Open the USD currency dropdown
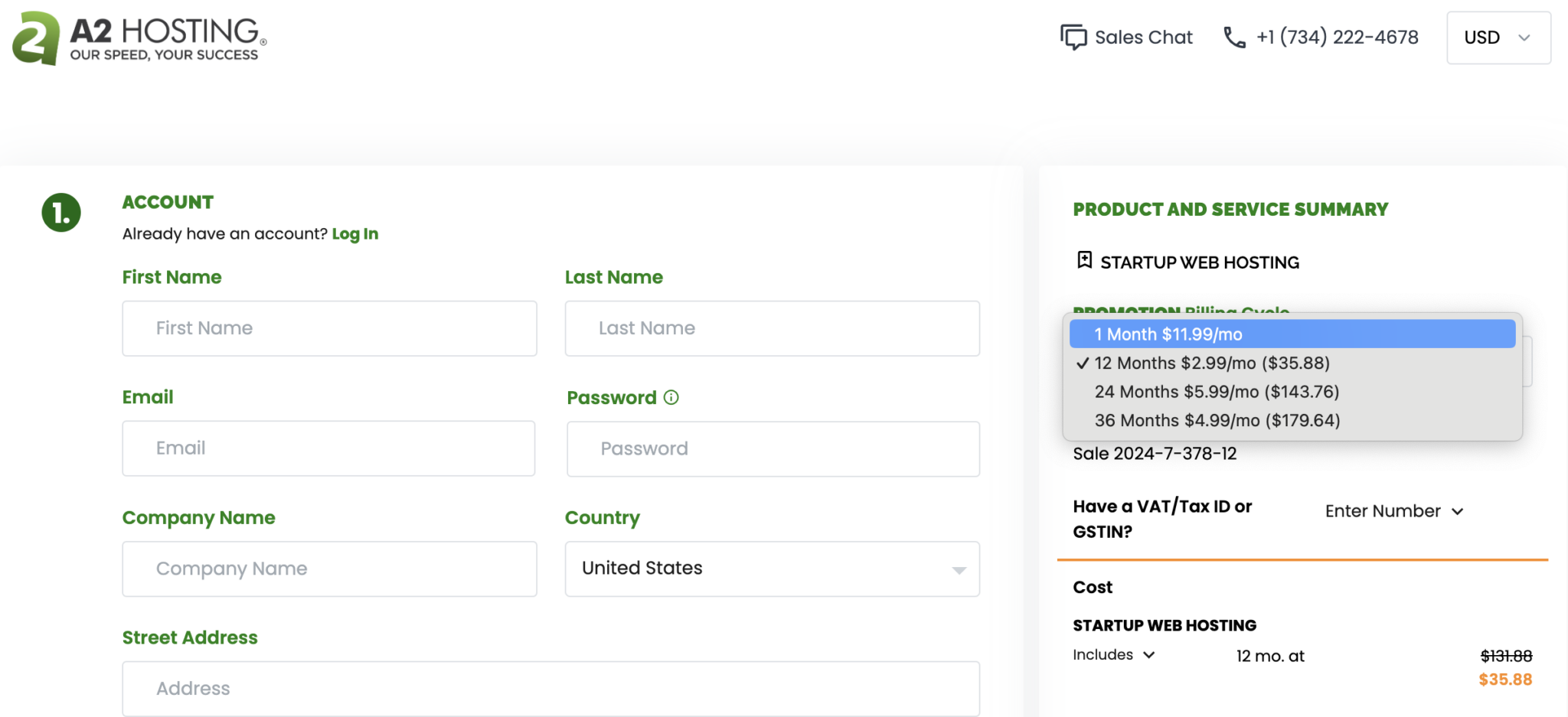The image size is (1568, 717). [1498, 37]
